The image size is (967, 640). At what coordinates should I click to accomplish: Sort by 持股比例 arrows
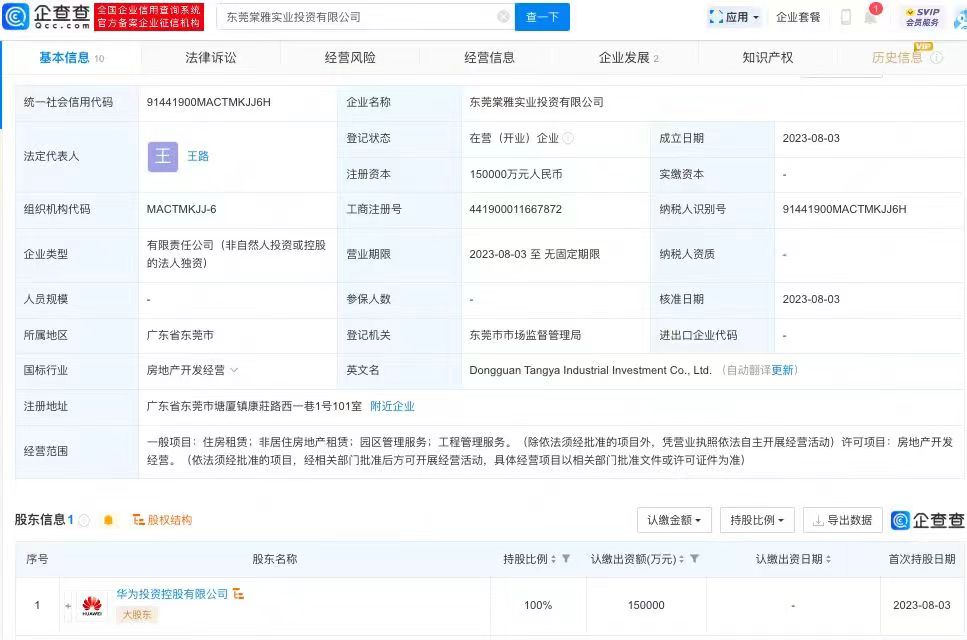(x=554, y=559)
